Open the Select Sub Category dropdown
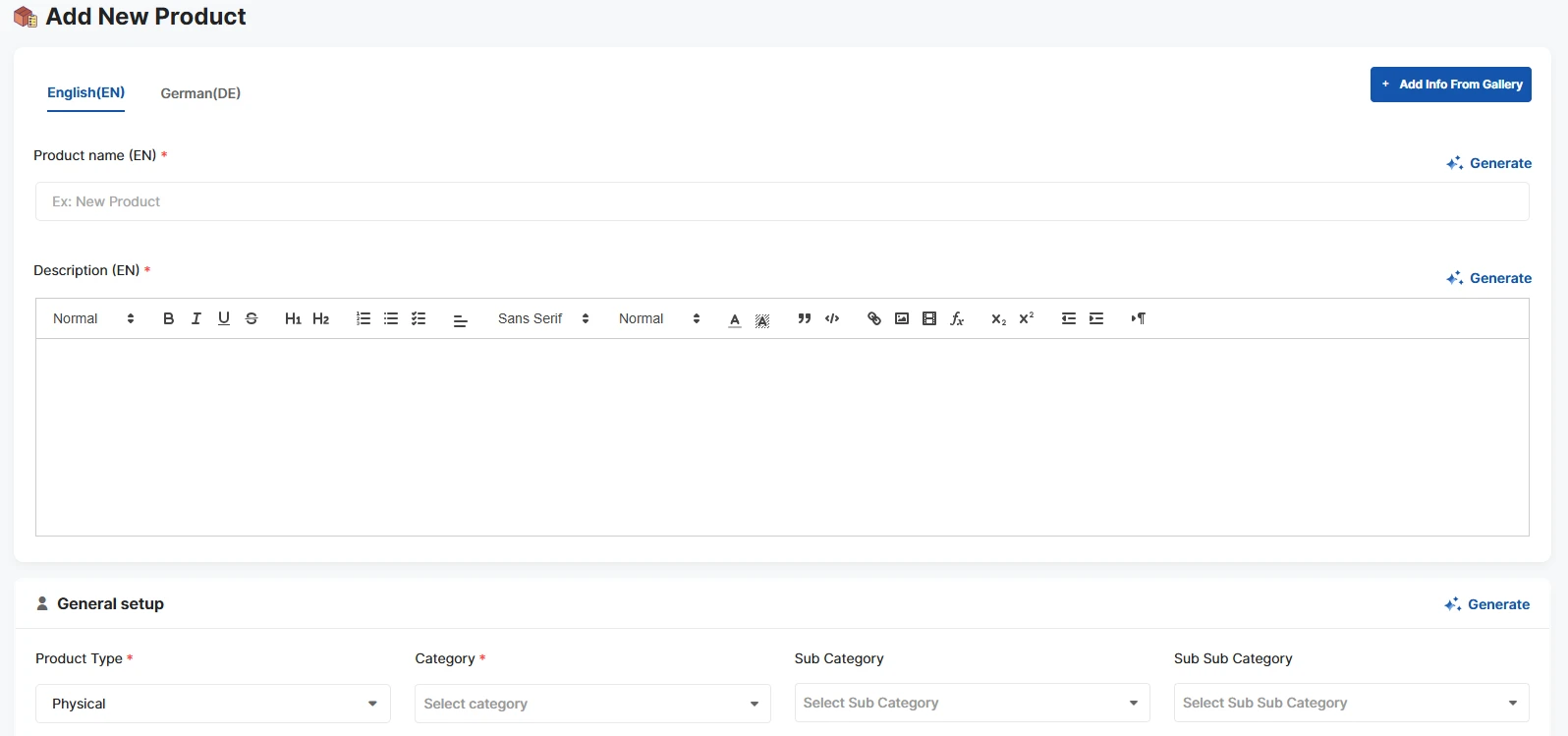1568x736 pixels. click(x=972, y=703)
